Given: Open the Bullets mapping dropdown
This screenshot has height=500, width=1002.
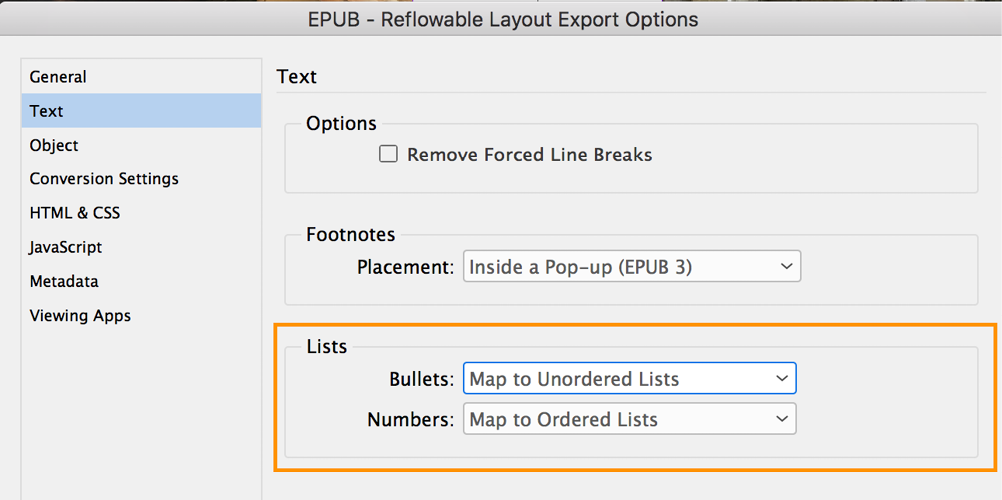Looking at the screenshot, I should point(629,379).
